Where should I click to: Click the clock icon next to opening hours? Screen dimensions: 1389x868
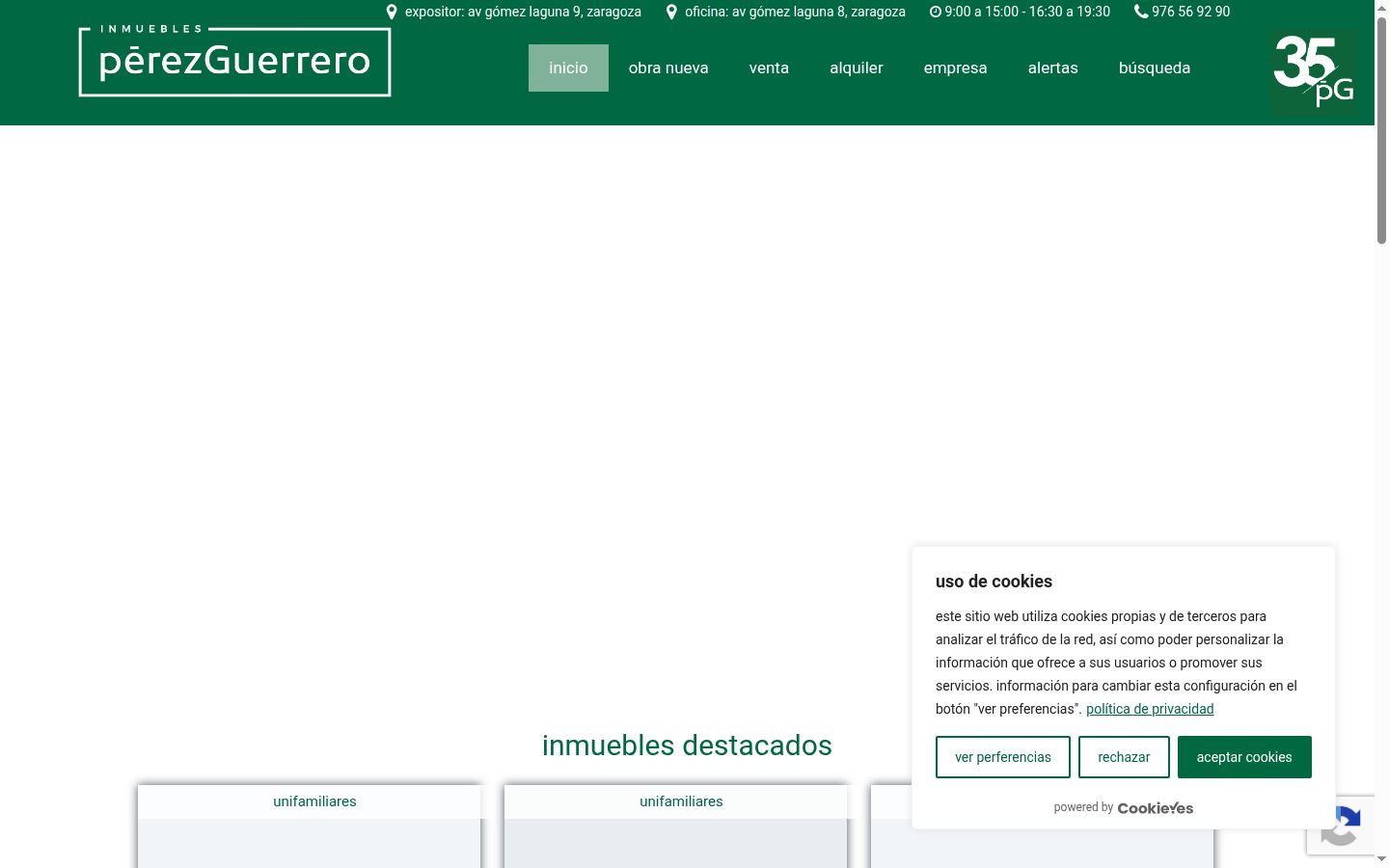click(935, 12)
